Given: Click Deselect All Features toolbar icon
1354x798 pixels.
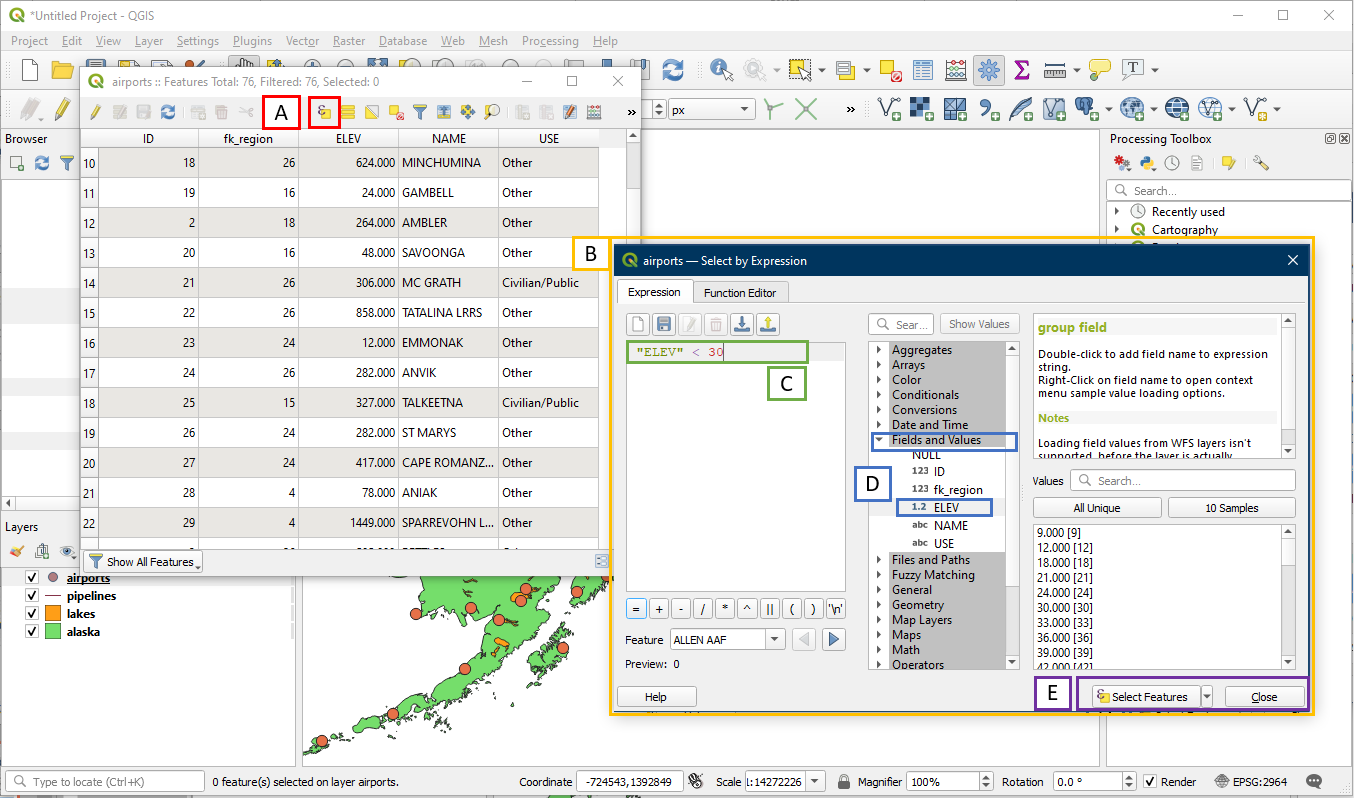Looking at the screenshot, I should [889, 70].
